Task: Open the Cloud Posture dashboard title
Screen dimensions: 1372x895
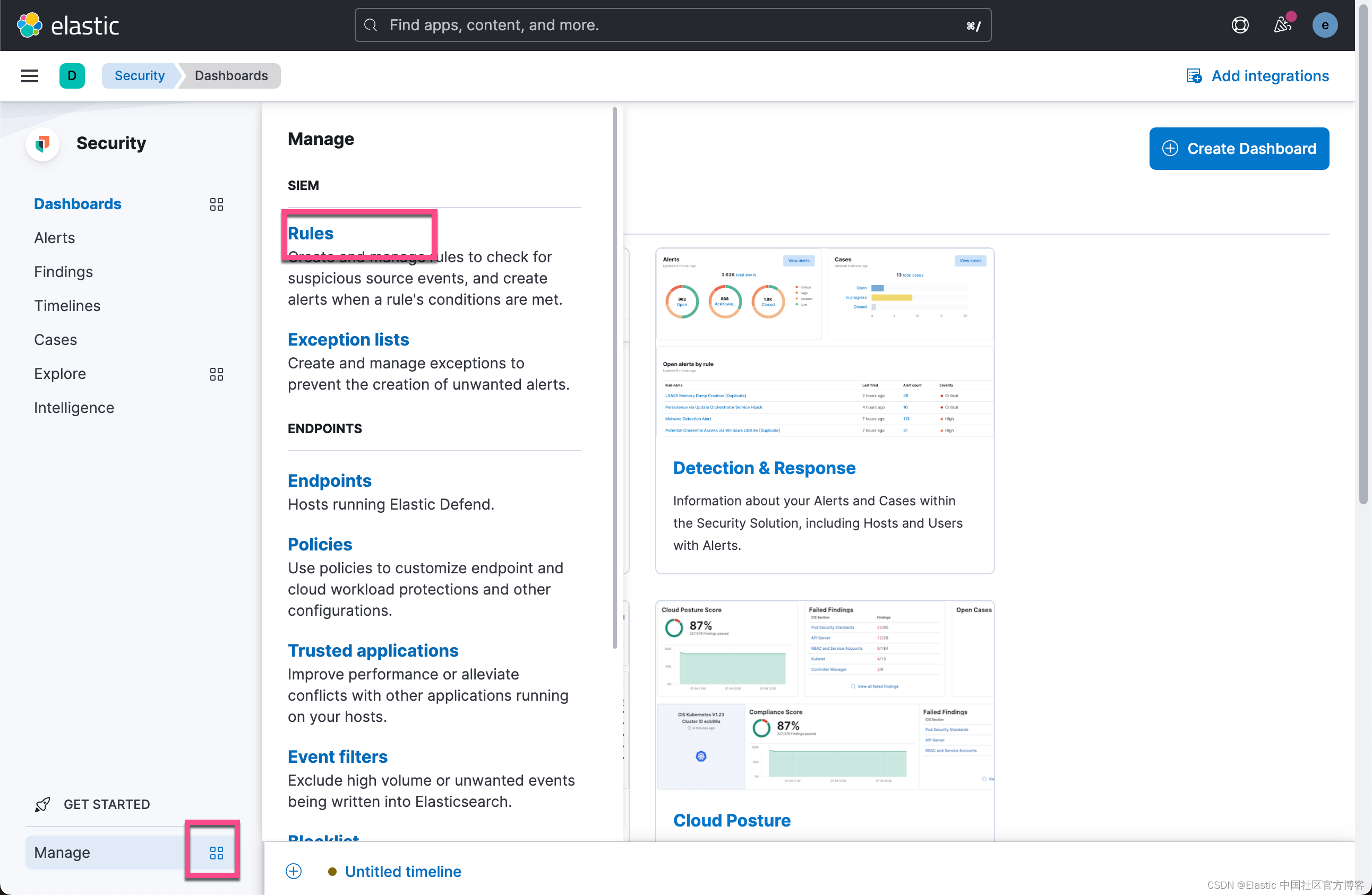Action: [x=732, y=821]
